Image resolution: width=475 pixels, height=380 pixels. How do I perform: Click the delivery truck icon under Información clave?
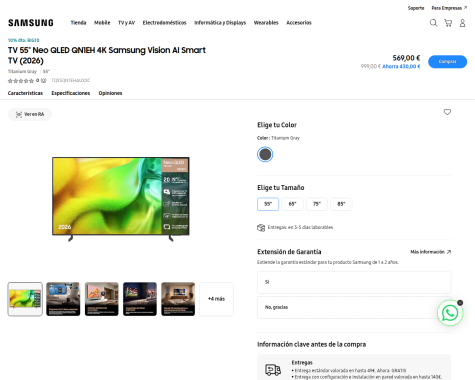273,370
